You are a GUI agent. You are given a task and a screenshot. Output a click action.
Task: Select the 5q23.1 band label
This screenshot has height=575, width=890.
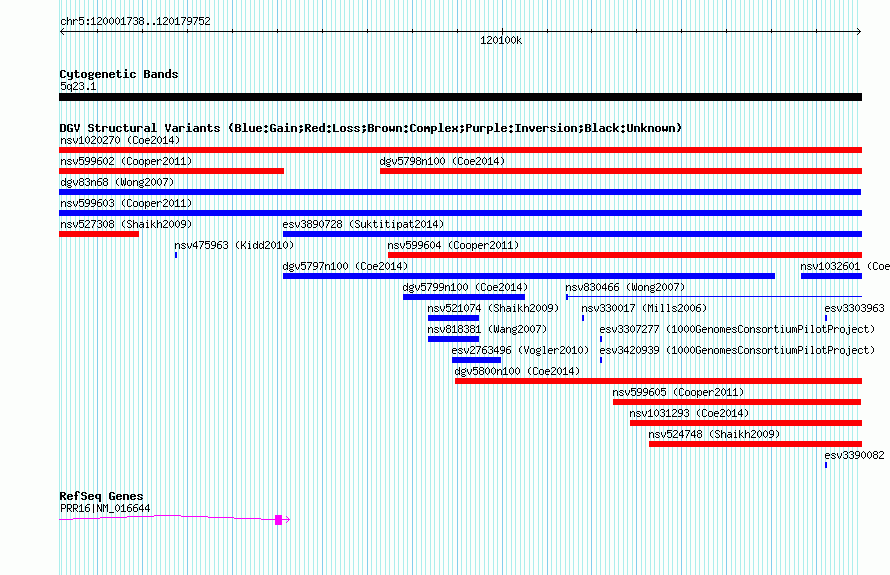[78, 86]
